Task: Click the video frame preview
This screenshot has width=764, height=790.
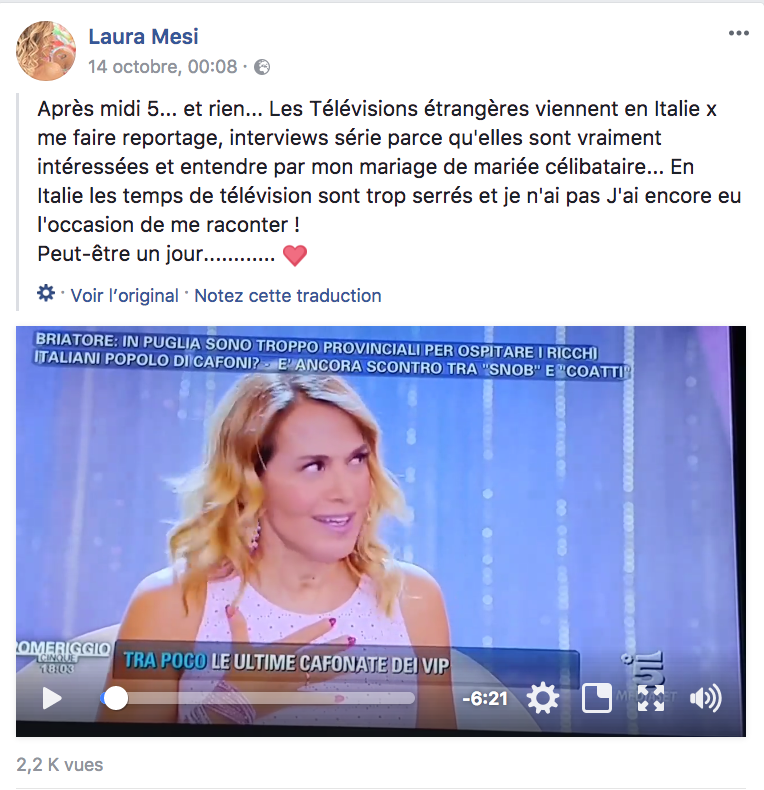Action: [381, 504]
